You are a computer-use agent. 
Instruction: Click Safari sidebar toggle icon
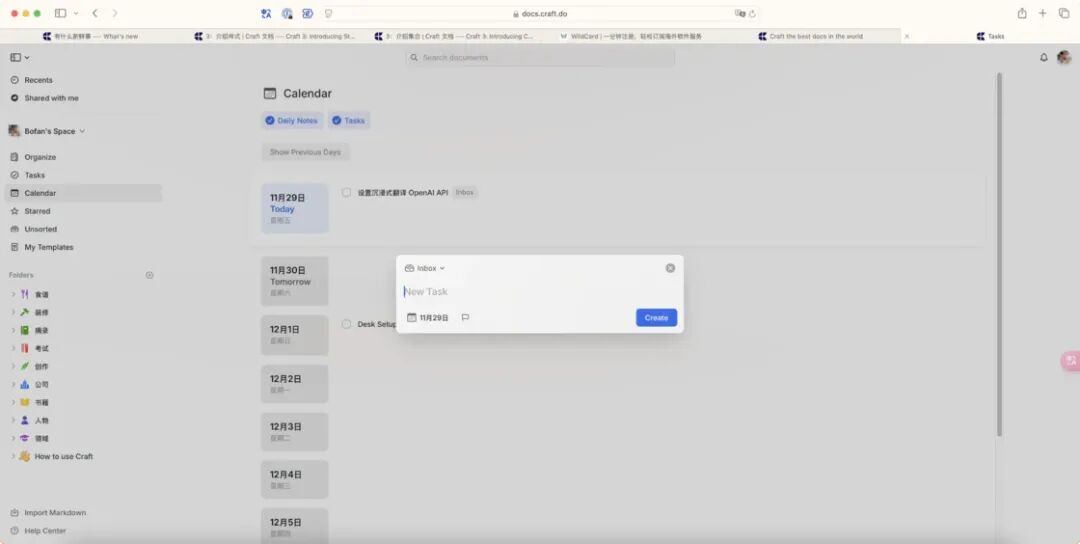pos(61,13)
